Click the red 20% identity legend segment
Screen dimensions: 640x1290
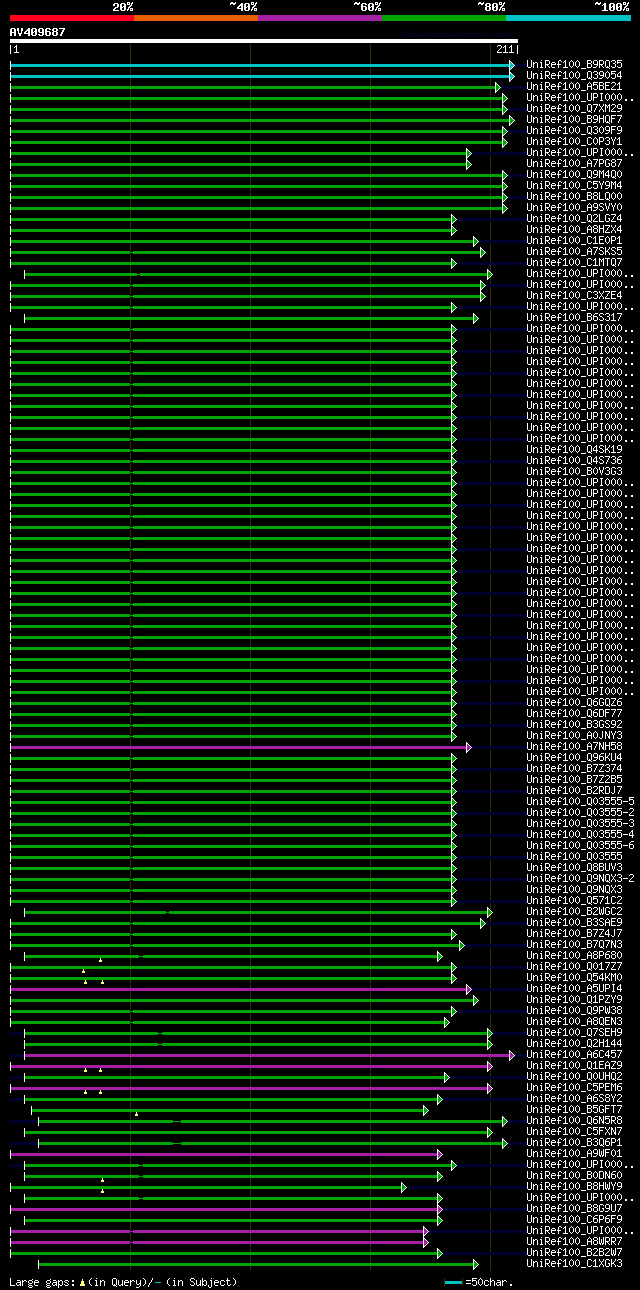[71, 17]
